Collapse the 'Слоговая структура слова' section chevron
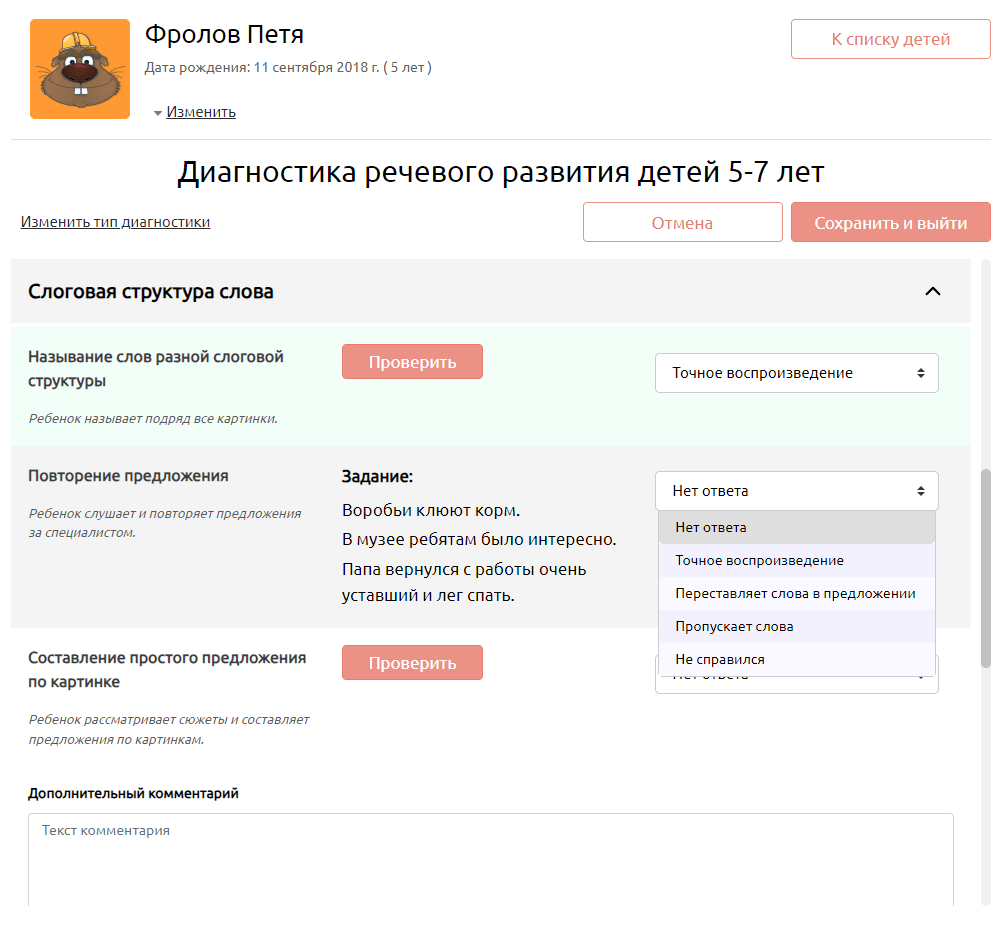The image size is (1002, 931). pyautogui.click(x=932, y=292)
